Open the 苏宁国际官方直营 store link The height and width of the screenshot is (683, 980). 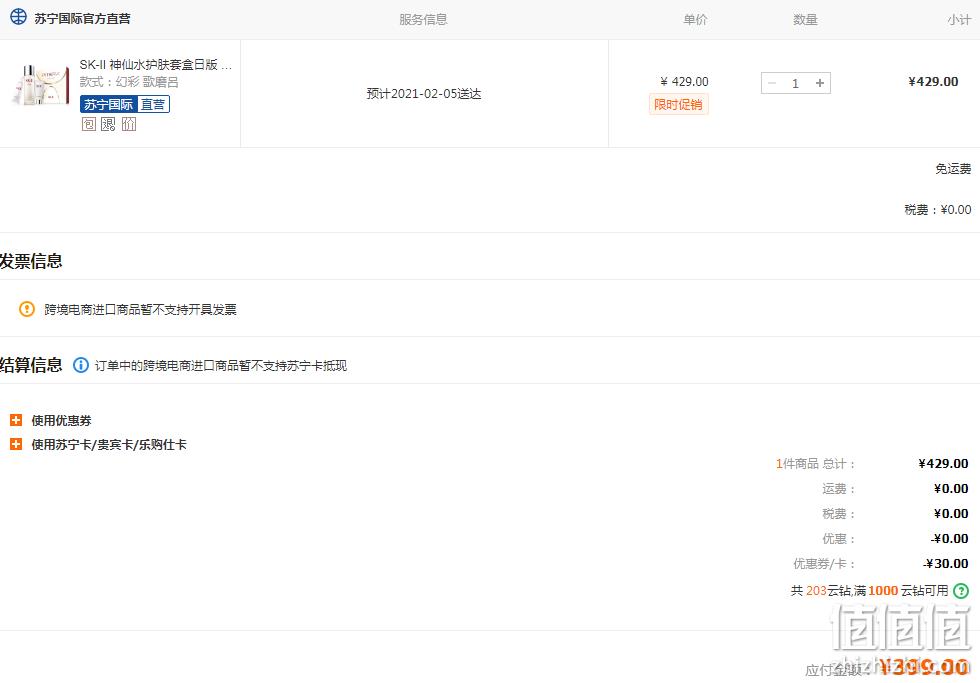pyautogui.click(x=82, y=19)
